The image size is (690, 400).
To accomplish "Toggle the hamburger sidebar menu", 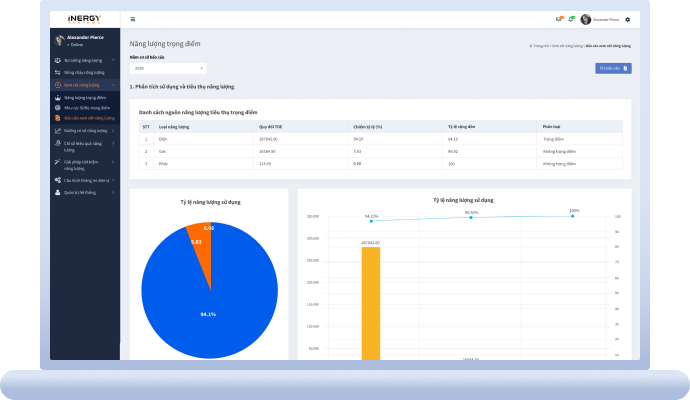I will [x=133, y=19].
